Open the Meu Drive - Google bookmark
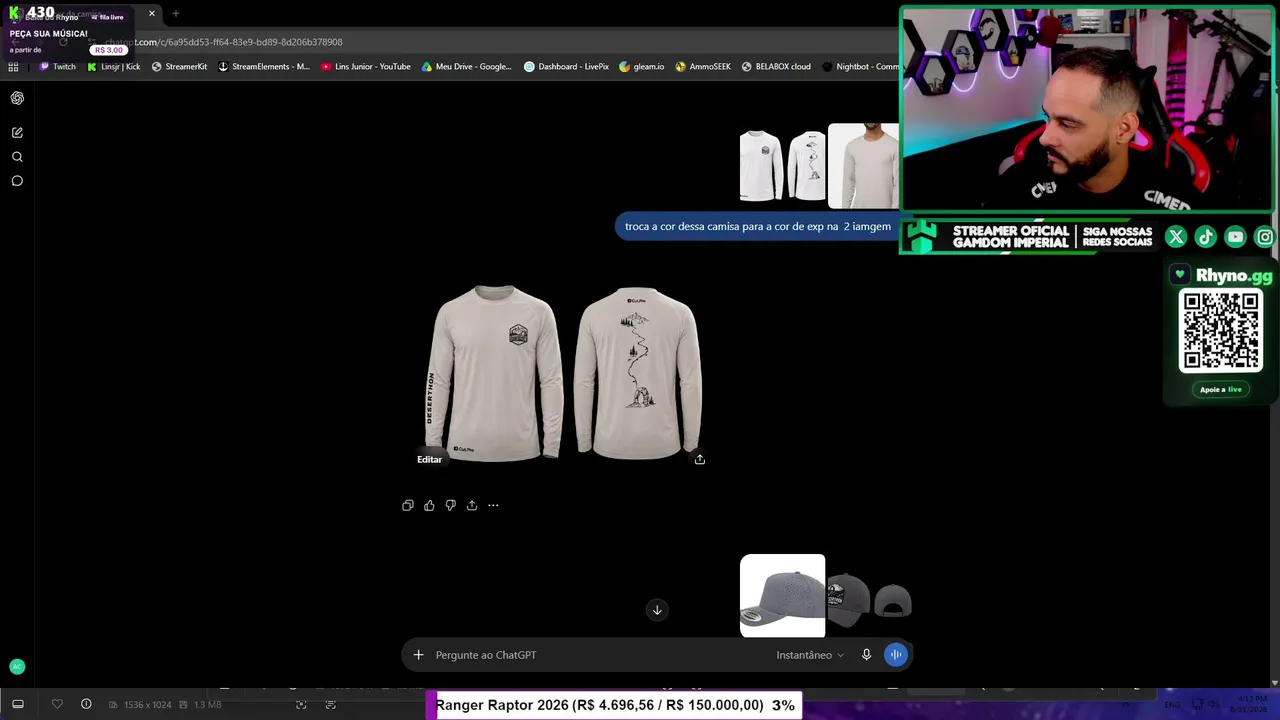The image size is (1280, 720). tap(466, 67)
